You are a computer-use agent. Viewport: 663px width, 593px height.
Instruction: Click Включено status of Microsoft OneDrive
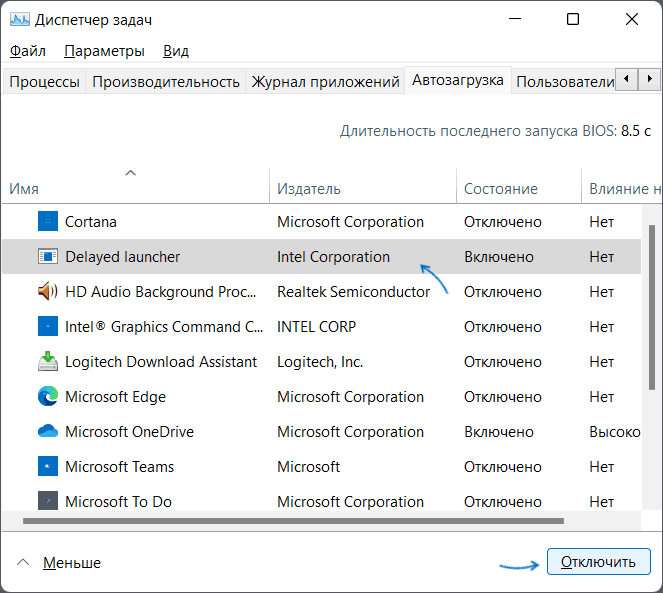[x=499, y=432]
